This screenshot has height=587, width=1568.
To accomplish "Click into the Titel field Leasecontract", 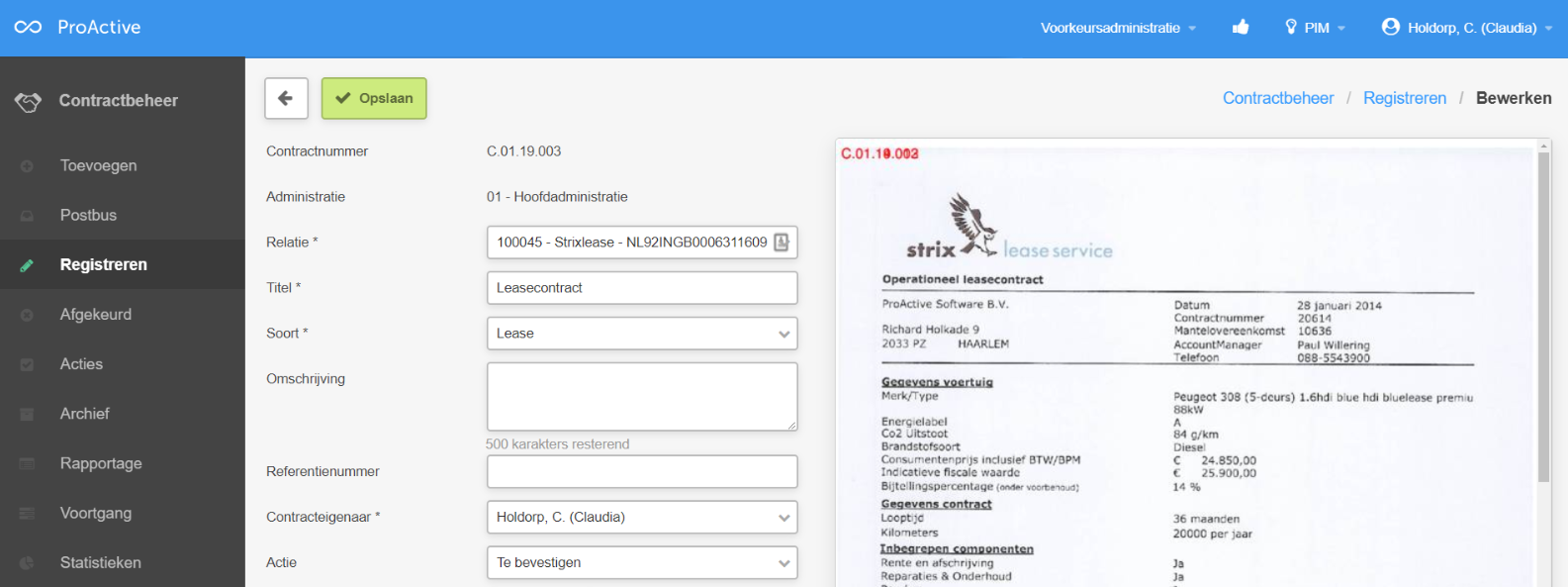I will coord(642,288).
